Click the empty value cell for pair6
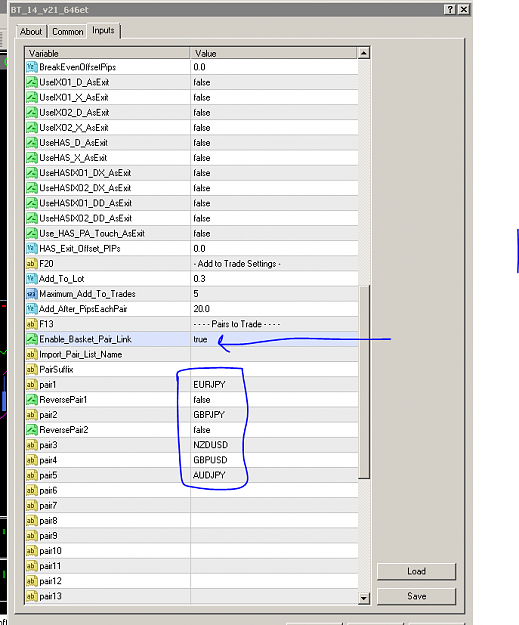Image resolution: width=519 pixels, height=625 pixels. (274, 490)
